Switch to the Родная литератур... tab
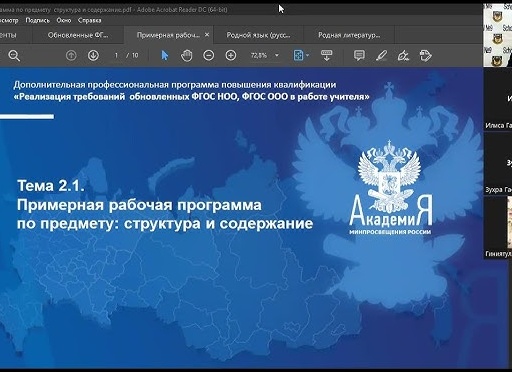Screen dimensions: 512x372 point(349,35)
